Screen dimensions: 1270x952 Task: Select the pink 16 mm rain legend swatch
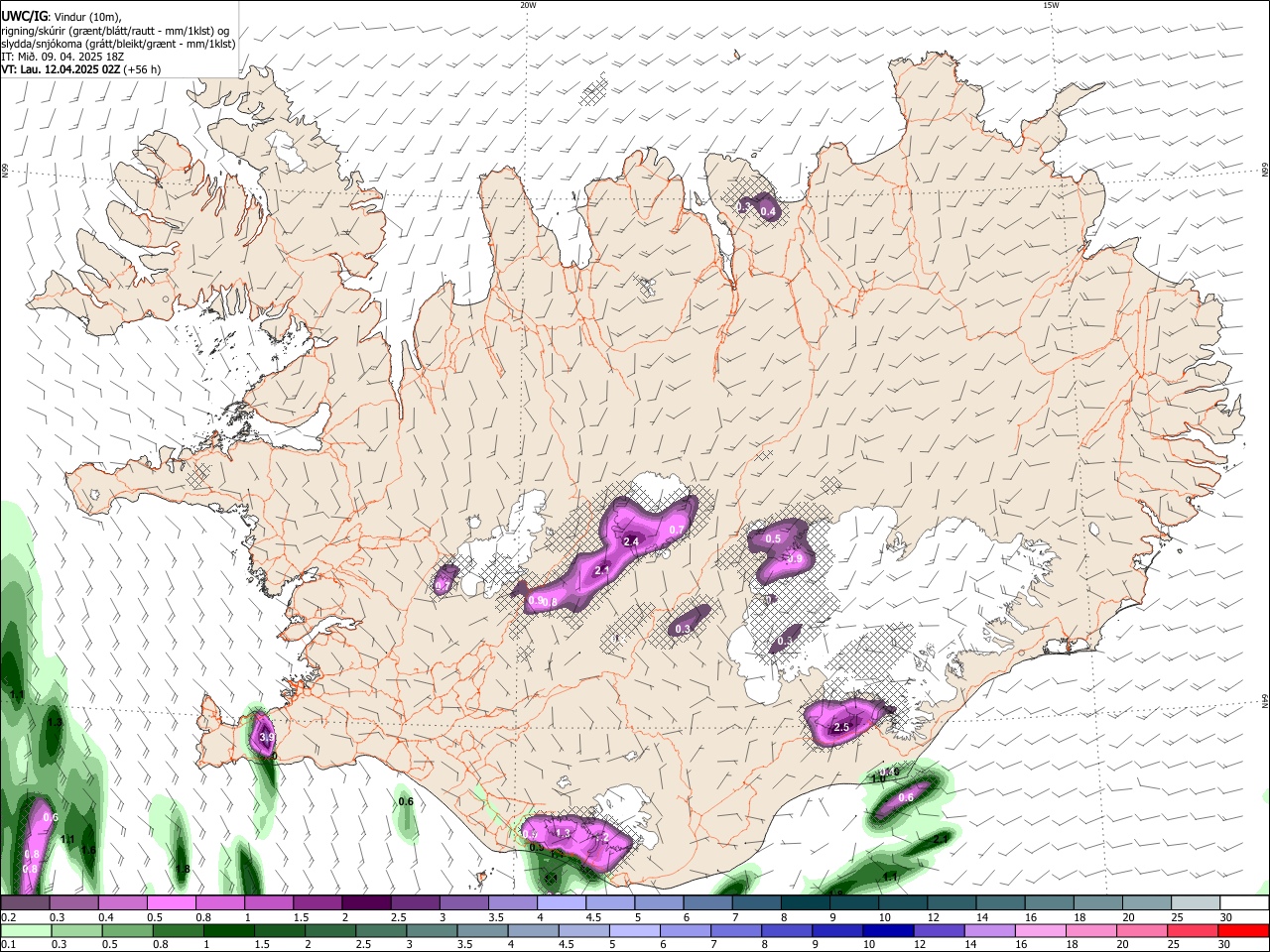point(1042,931)
